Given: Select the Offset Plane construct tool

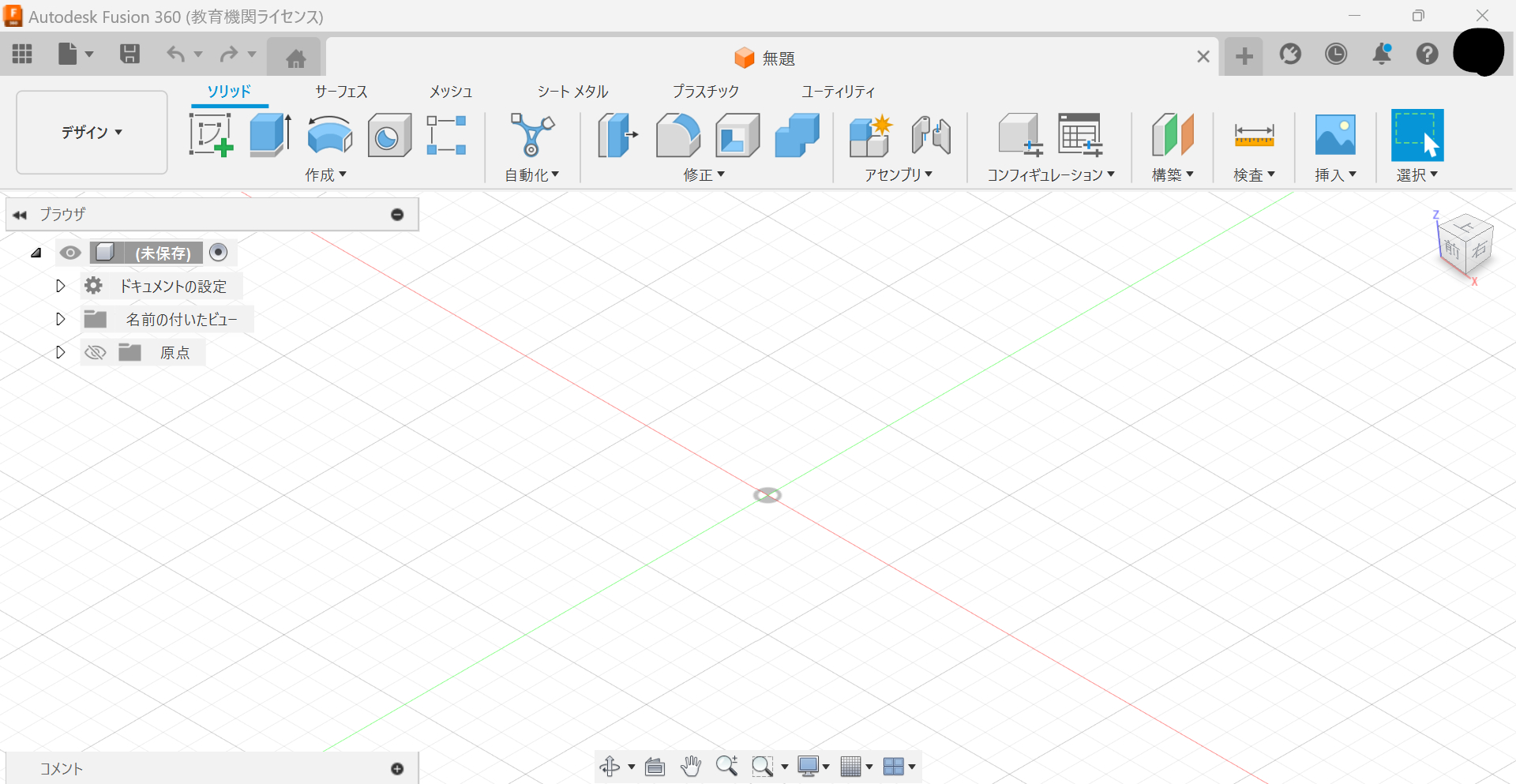Looking at the screenshot, I should (x=1173, y=135).
